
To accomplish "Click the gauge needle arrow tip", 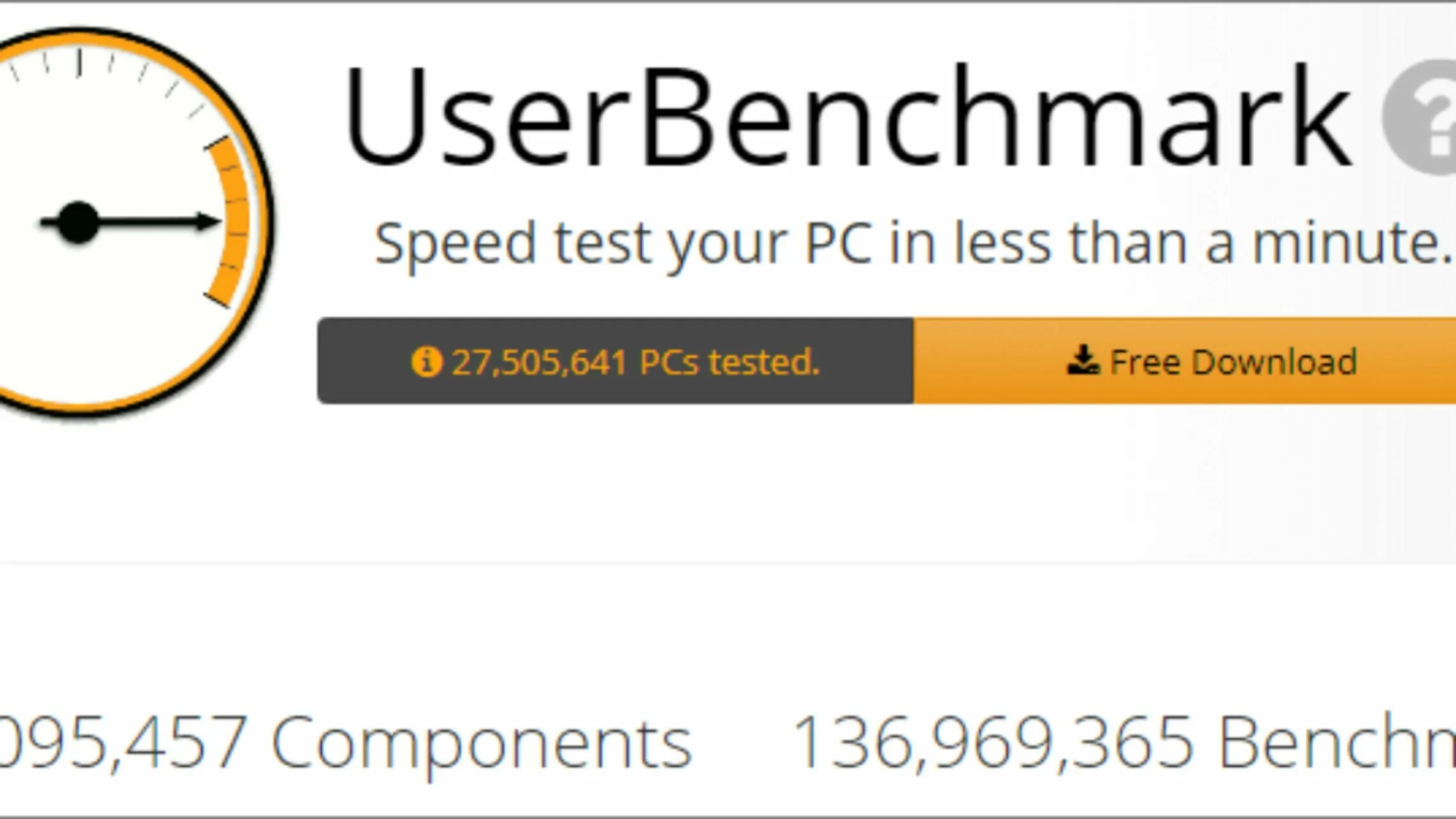I will click(210, 222).
